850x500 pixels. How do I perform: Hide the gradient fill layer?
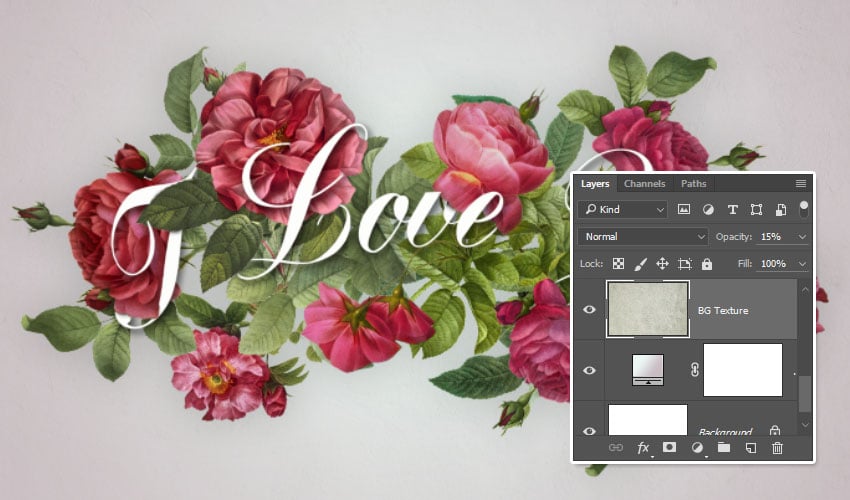pyautogui.click(x=589, y=370)
